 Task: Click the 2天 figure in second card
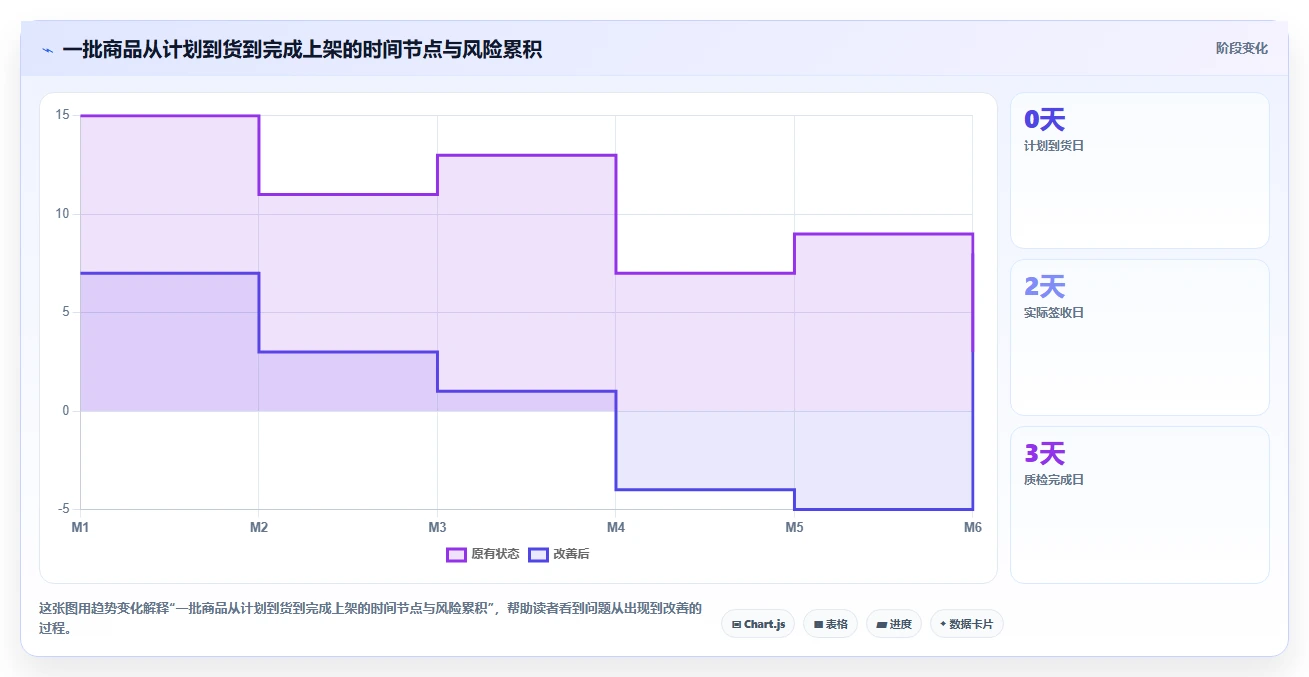1045,287
